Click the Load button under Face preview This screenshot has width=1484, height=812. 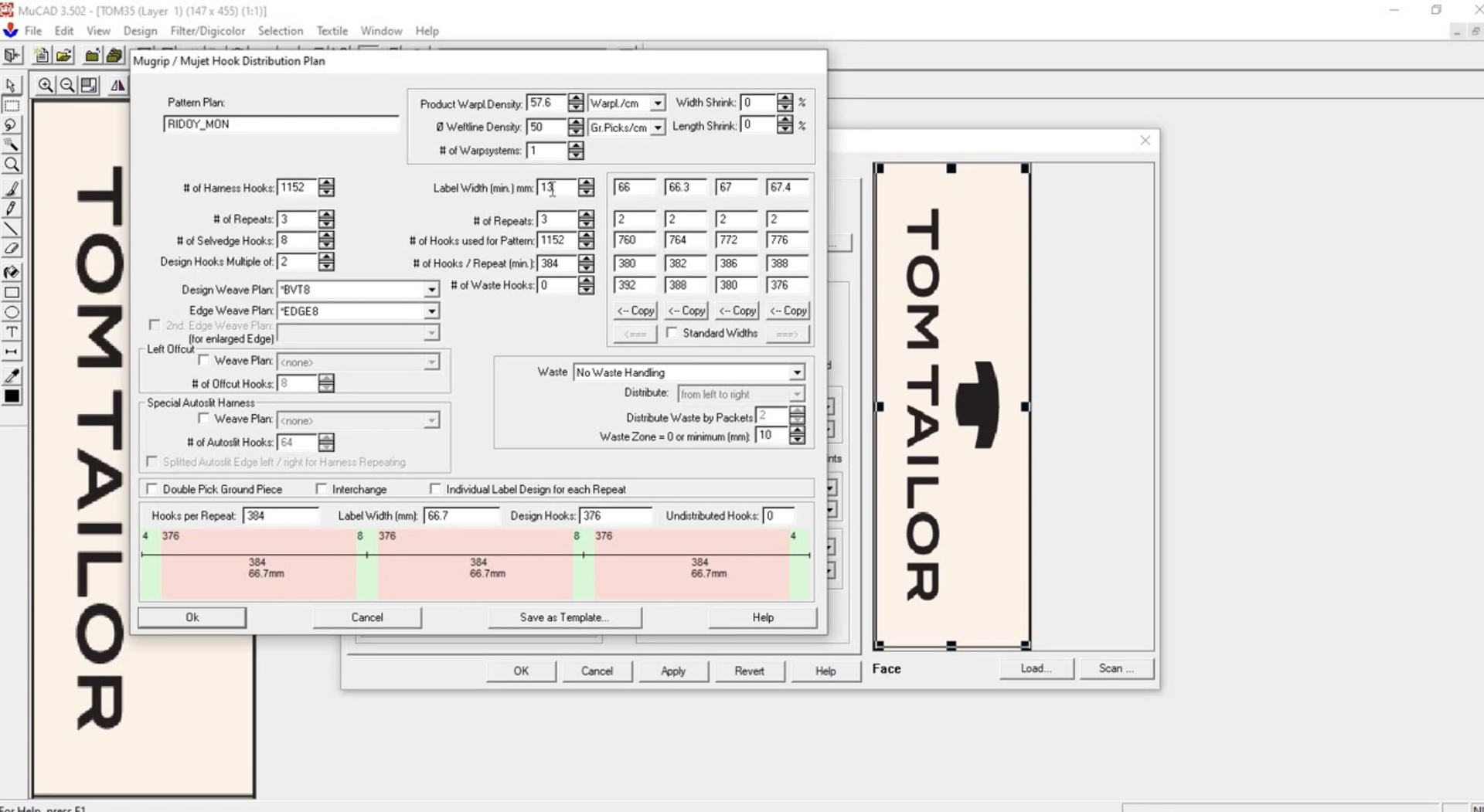pyautogui.click(x=1036, y=668)
